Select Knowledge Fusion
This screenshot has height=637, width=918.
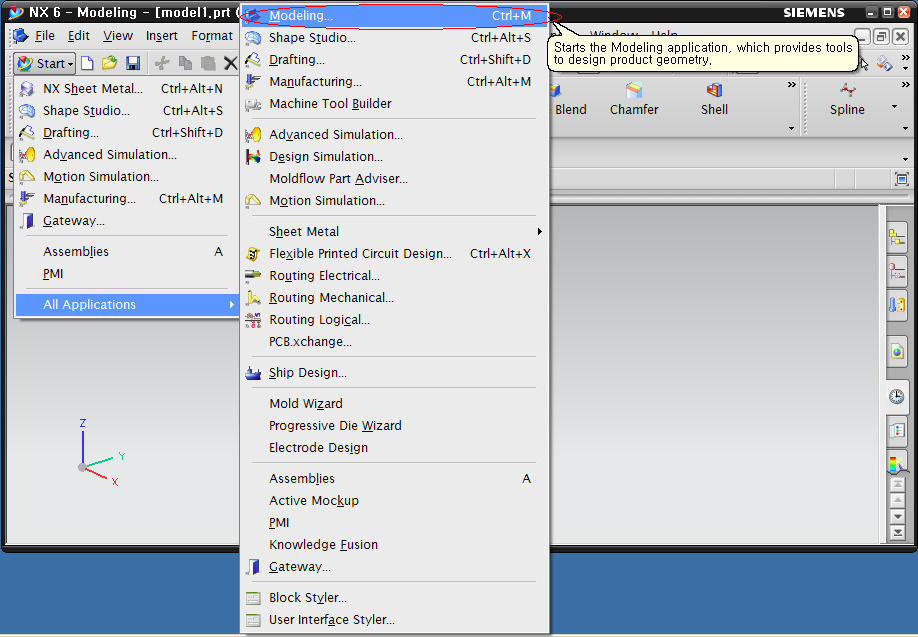tap(396, 544)
